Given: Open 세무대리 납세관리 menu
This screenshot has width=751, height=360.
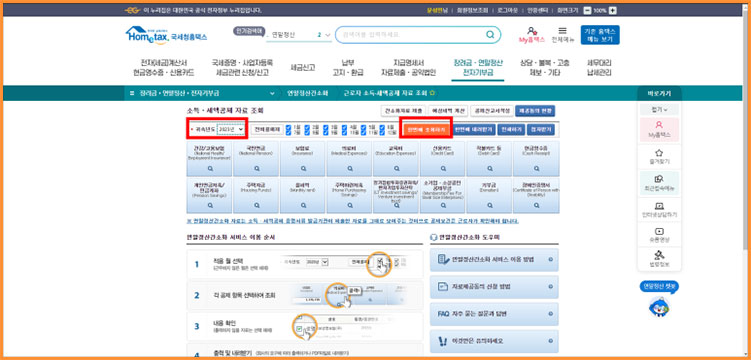Looking at the screenshot, I should (599, 68).
